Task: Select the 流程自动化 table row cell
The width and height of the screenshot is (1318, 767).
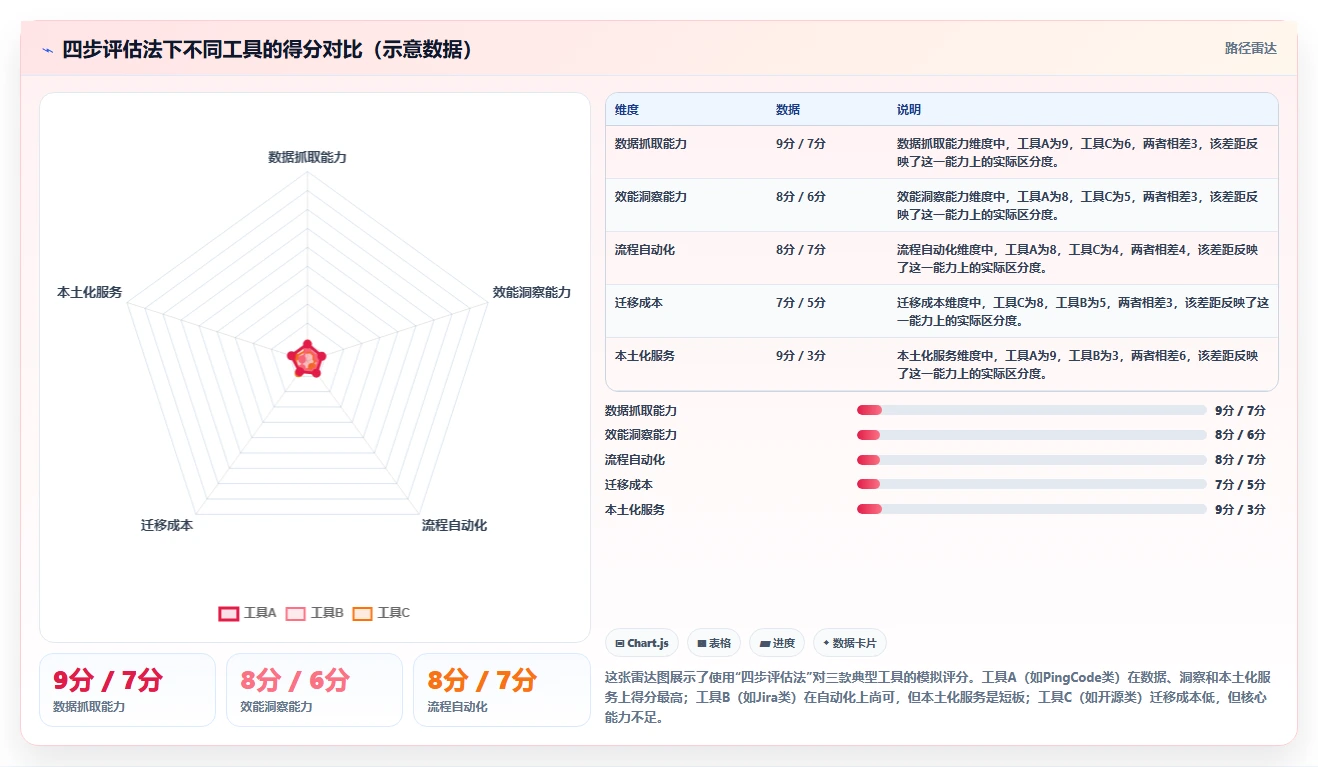Action: tap(645, 250)
